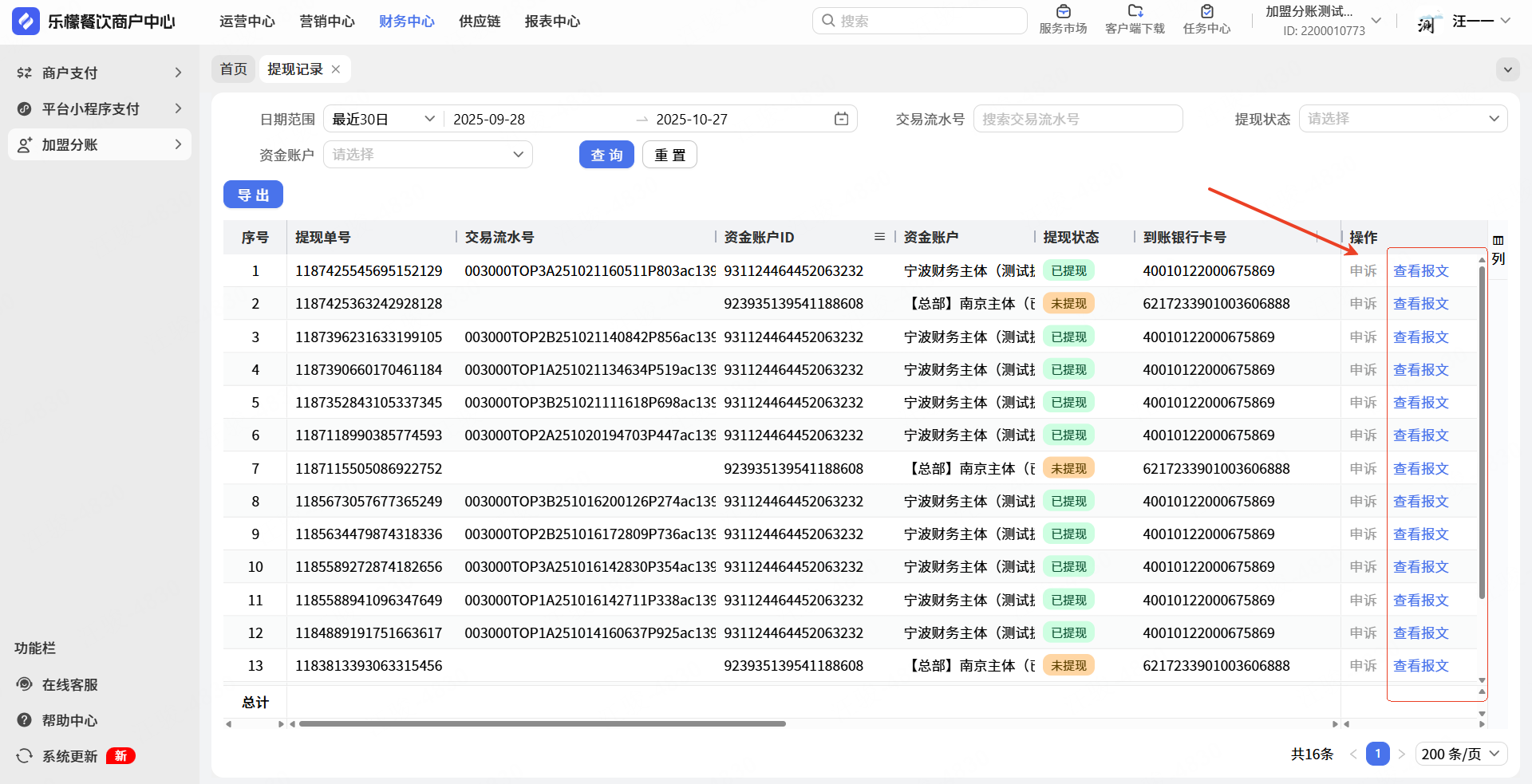The height and width of the screenshot is (784, 1532).
Task: Click the 资金账户ID column menu icon
Action: (x=879, y=237)
